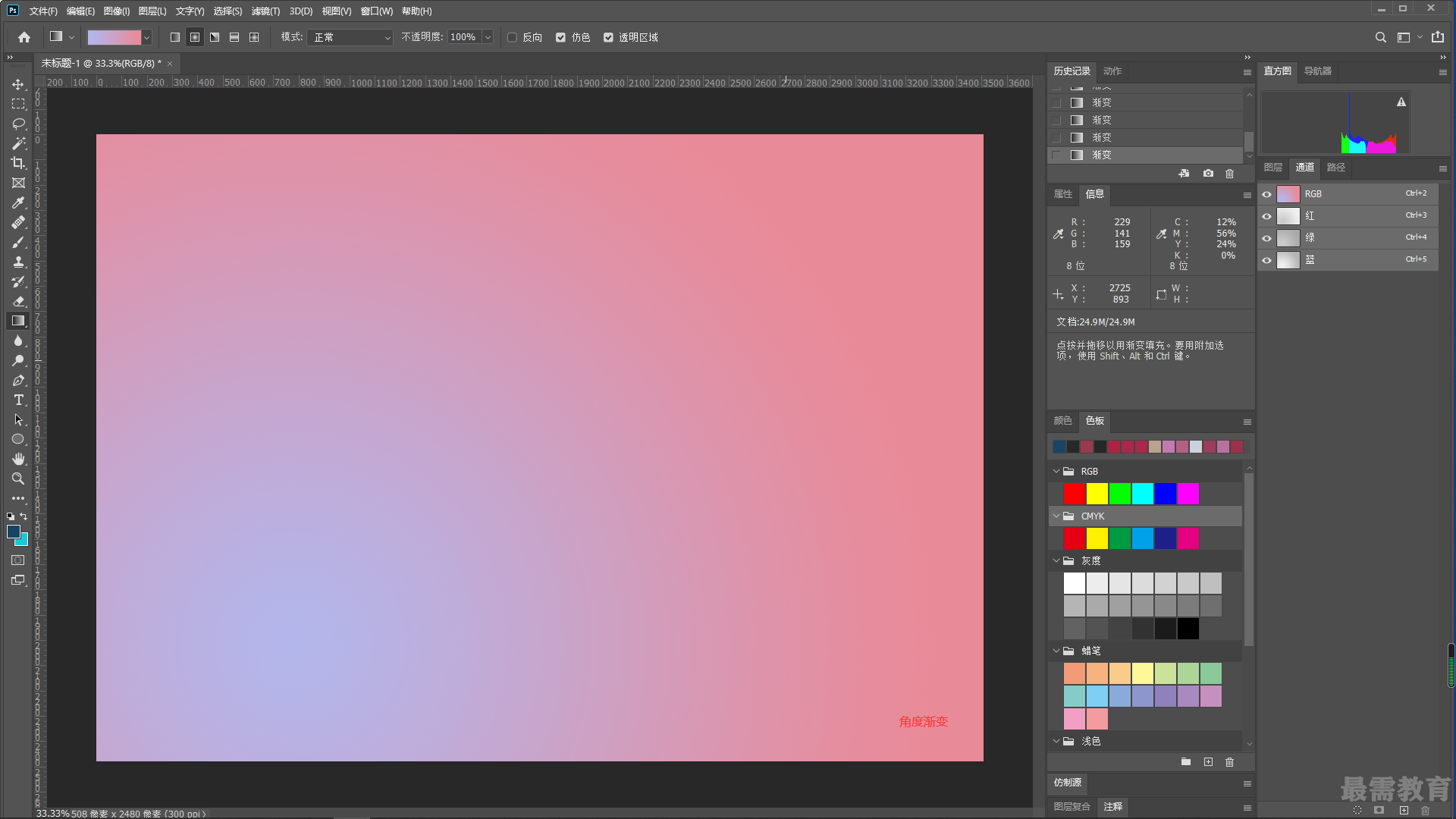
Task: Collapse the RGB swatch group
Action: coord(1056,471)
